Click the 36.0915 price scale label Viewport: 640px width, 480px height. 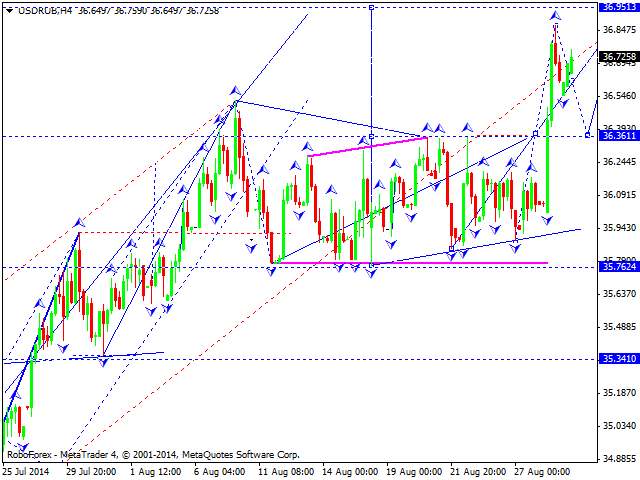tap(620, 195)
